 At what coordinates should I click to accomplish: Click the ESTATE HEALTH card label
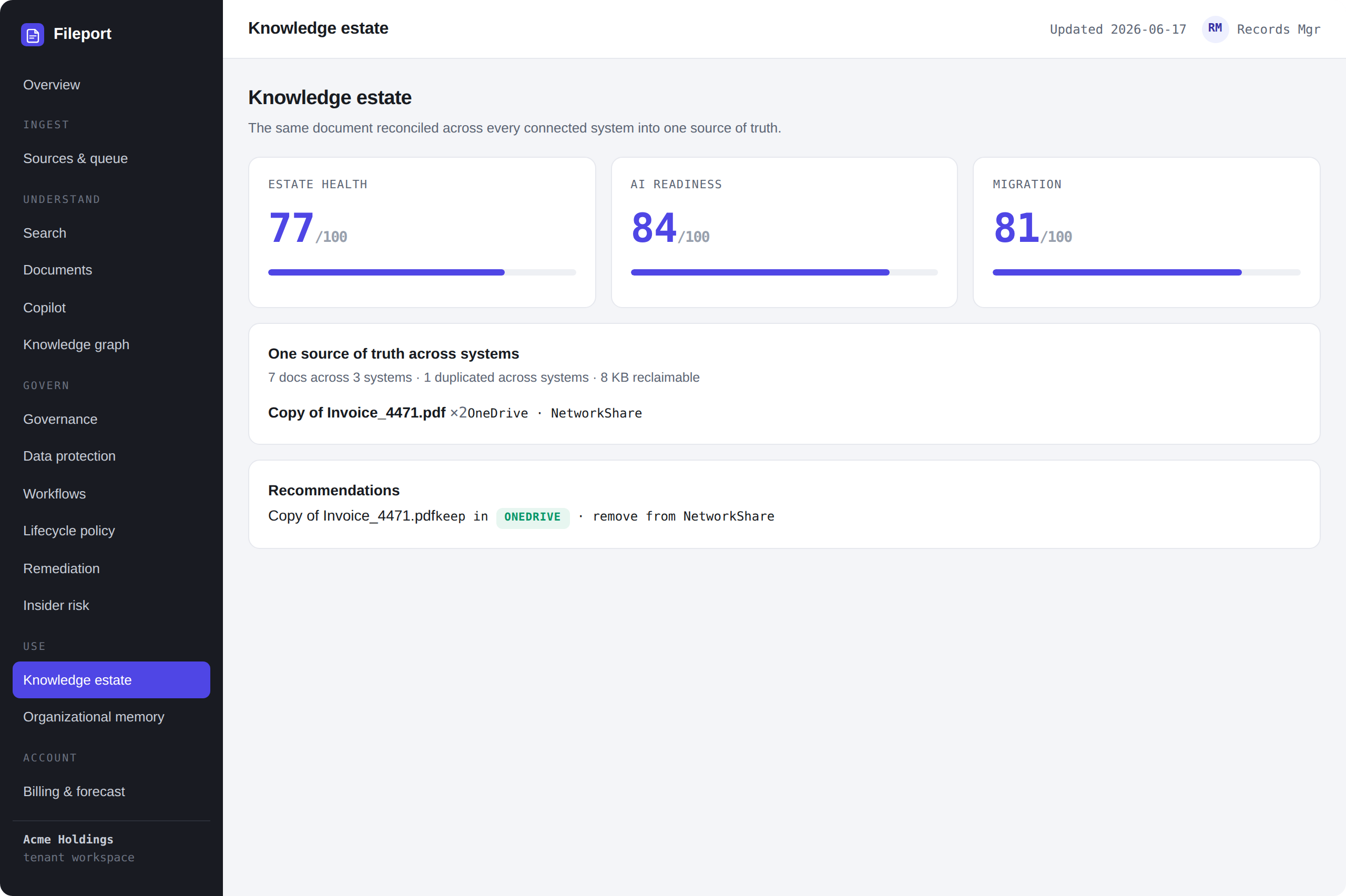click(x=318, y=184)
